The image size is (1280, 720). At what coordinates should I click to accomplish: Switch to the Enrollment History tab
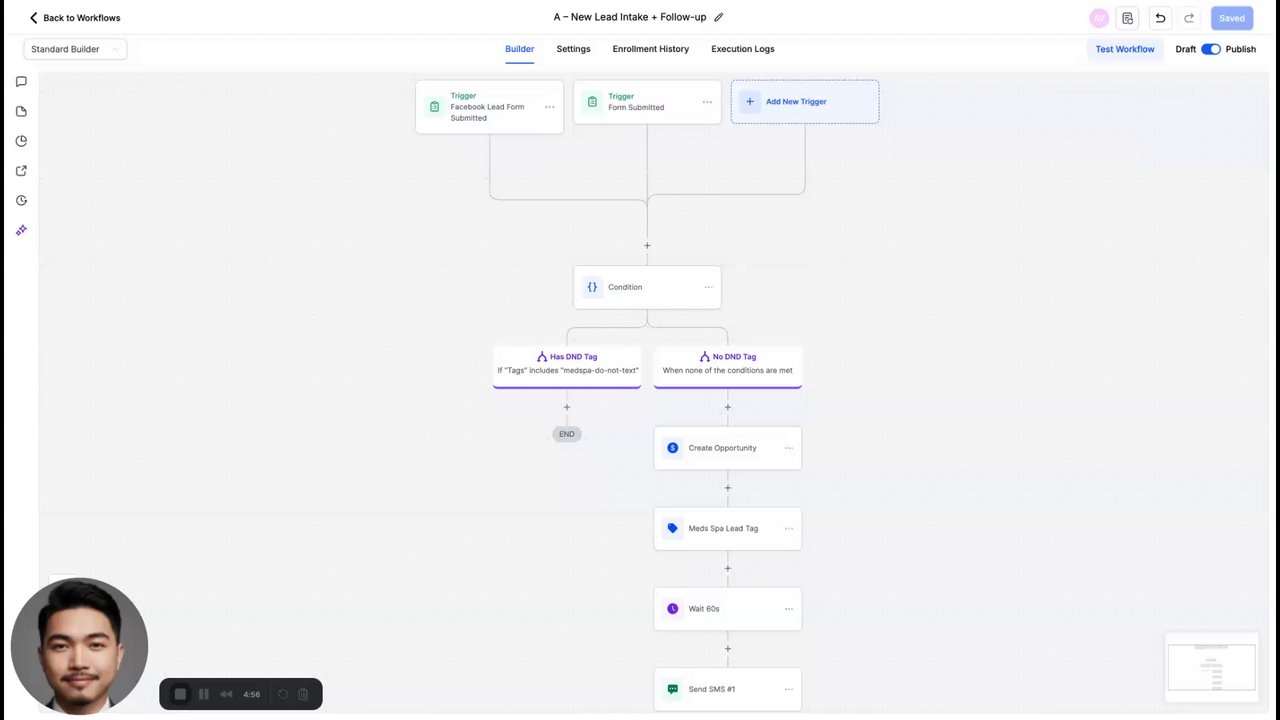click(650, 49)
